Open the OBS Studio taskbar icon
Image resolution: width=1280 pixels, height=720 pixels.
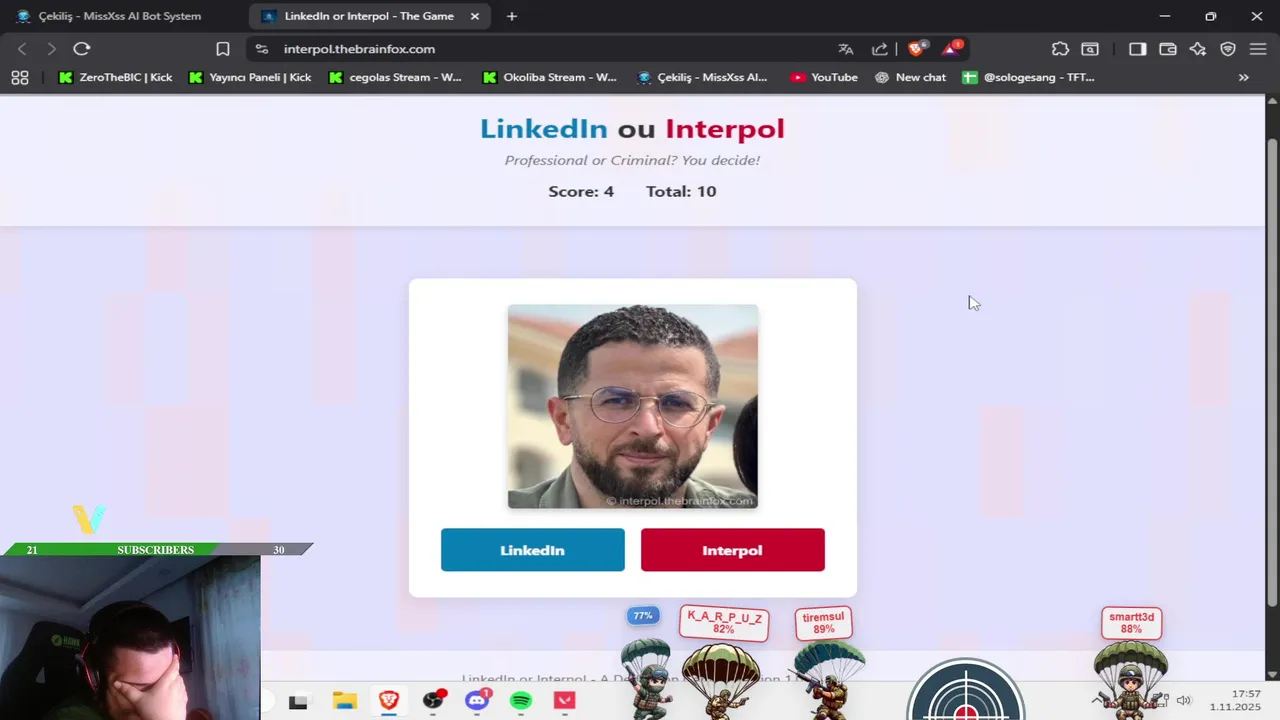tap(433, 701)
